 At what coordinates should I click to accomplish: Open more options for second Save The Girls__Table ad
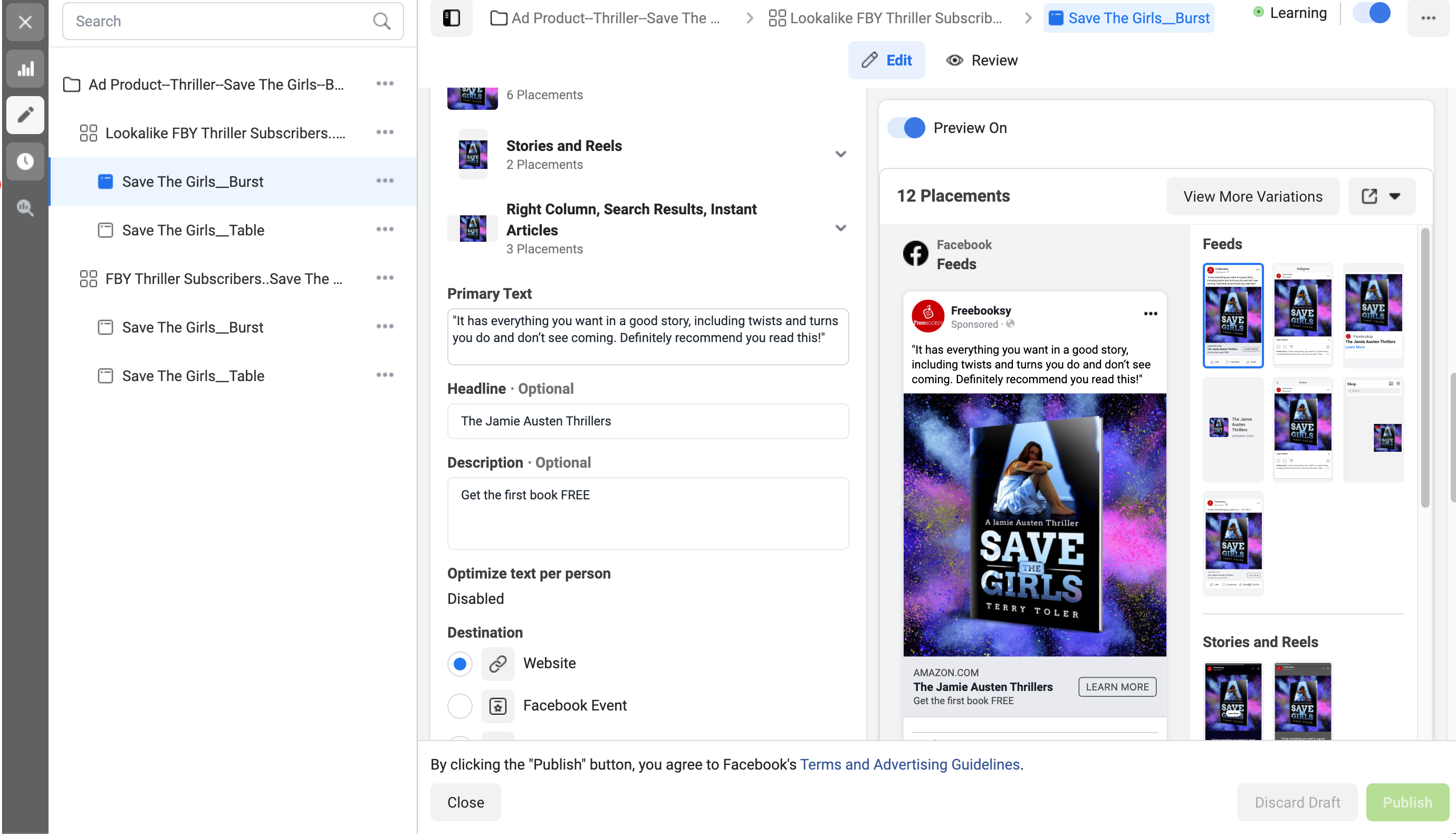point(385,375)
